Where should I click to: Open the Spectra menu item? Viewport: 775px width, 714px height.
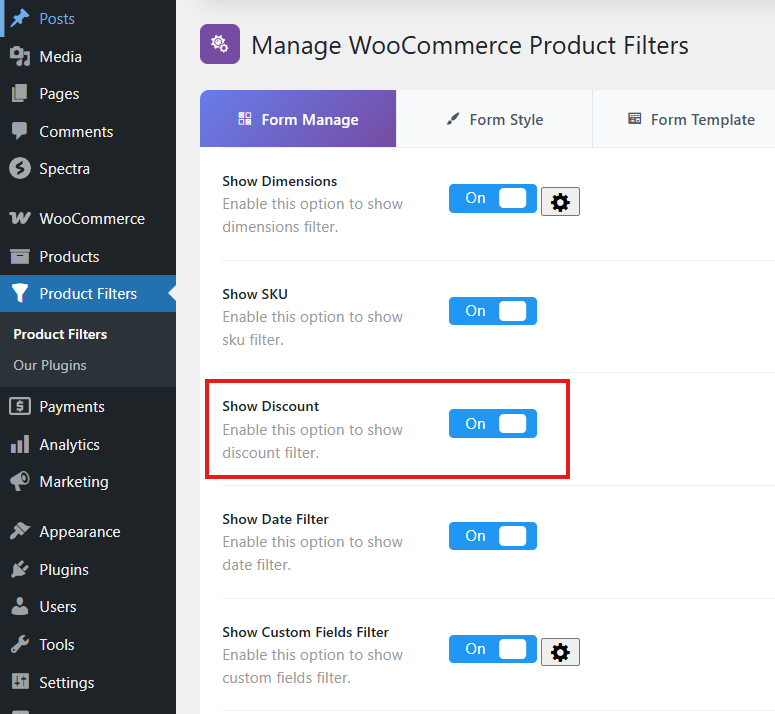click(x=88, y=168)
